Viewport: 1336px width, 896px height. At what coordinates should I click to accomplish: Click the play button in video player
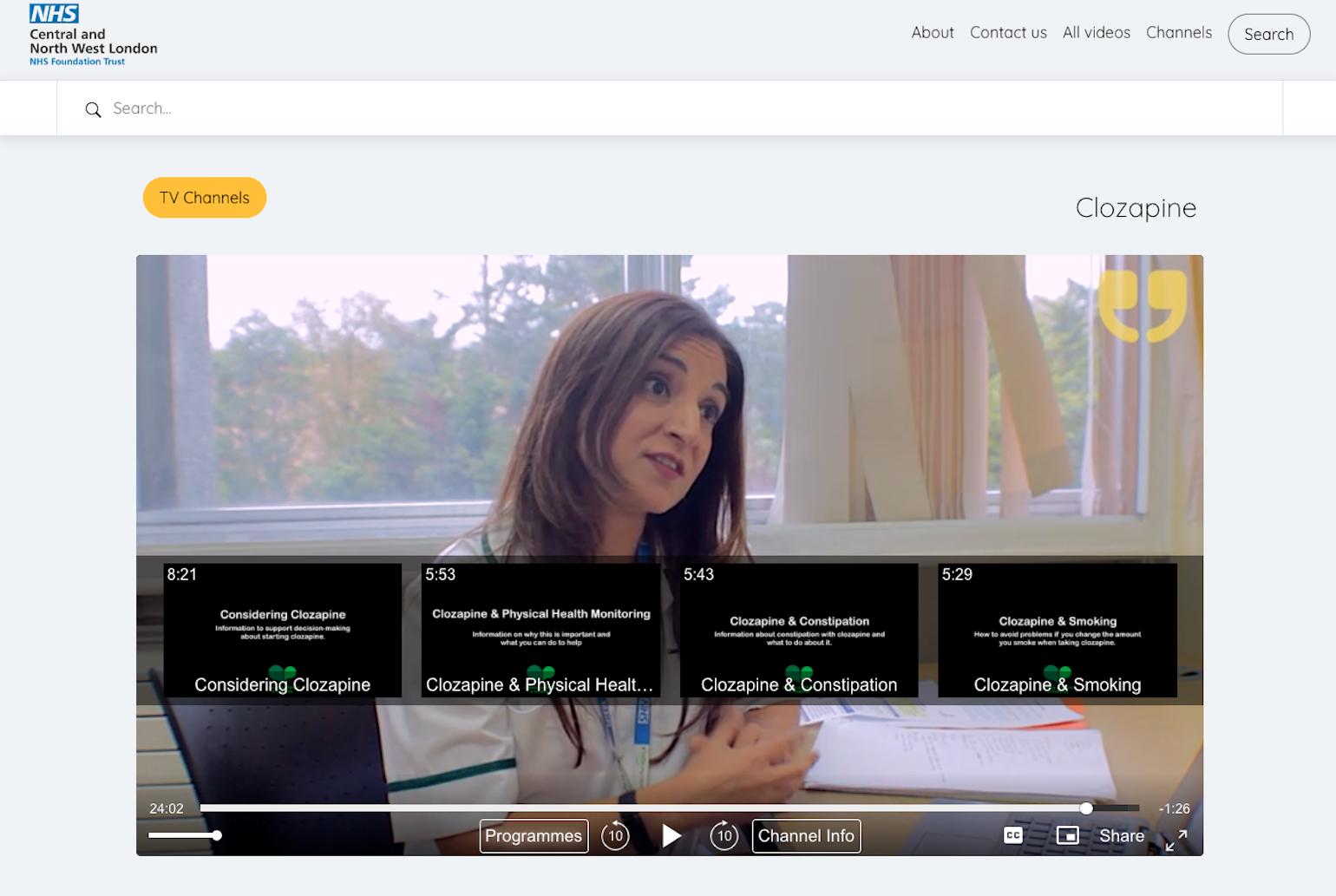671,836
